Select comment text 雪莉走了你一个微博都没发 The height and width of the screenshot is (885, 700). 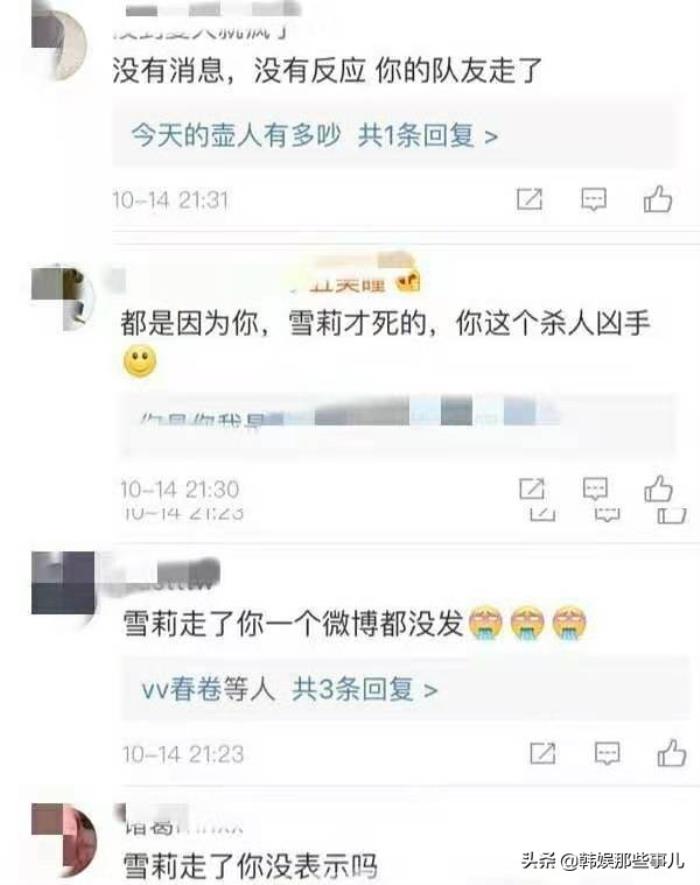[x=293, y=624]
